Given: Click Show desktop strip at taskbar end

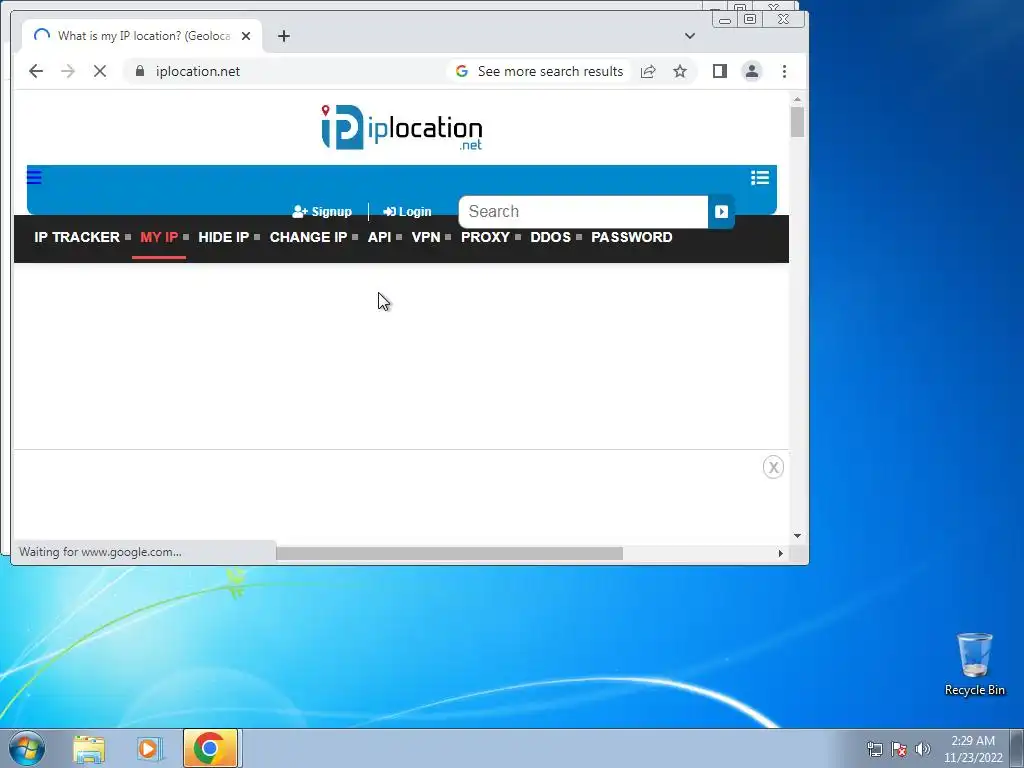Looking at the screenshot, I should point(1017,749).
